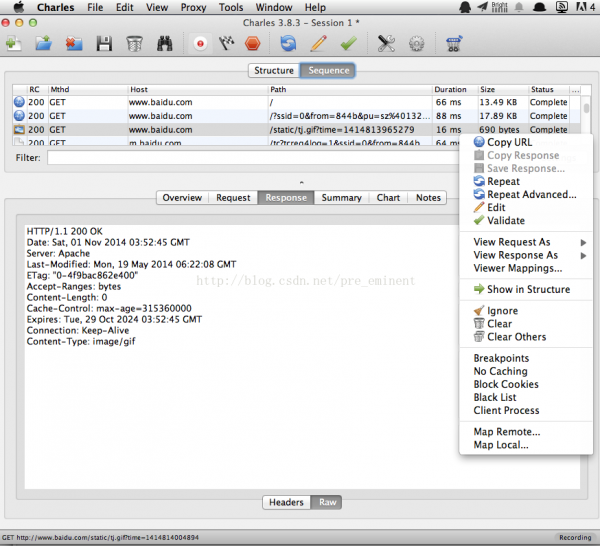
Task: Close session via red X folder icon
Action: pyautogui.click(x=74, y=43)
